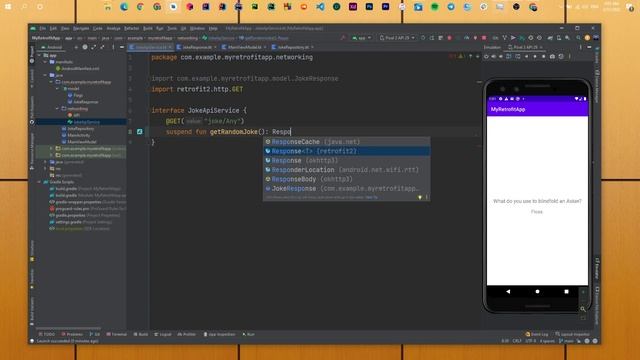640x360 pixels.
Task: Select JokeRepository in project tree
Action: pos(78,129)
